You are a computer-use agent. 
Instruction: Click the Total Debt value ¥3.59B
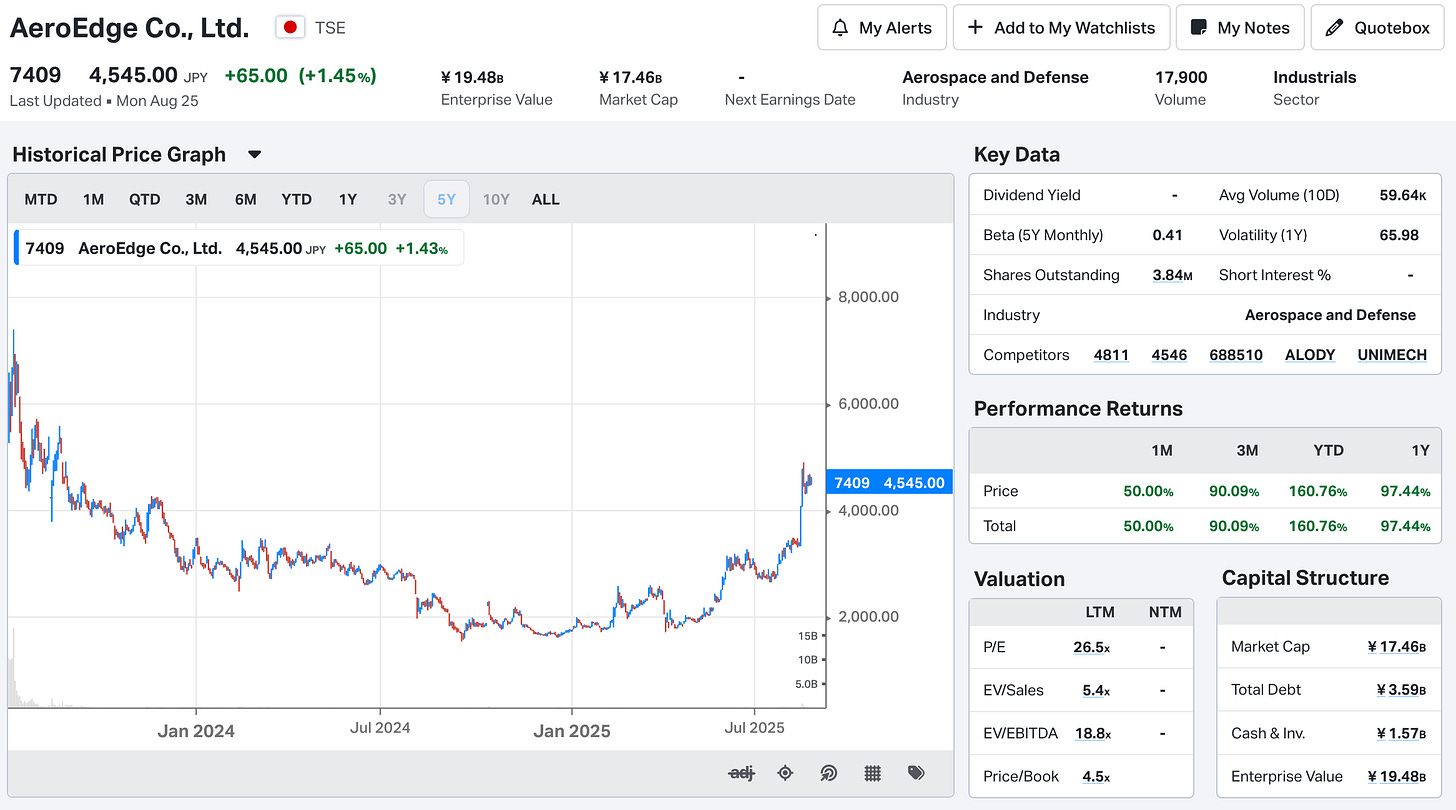pos(1400,689)
